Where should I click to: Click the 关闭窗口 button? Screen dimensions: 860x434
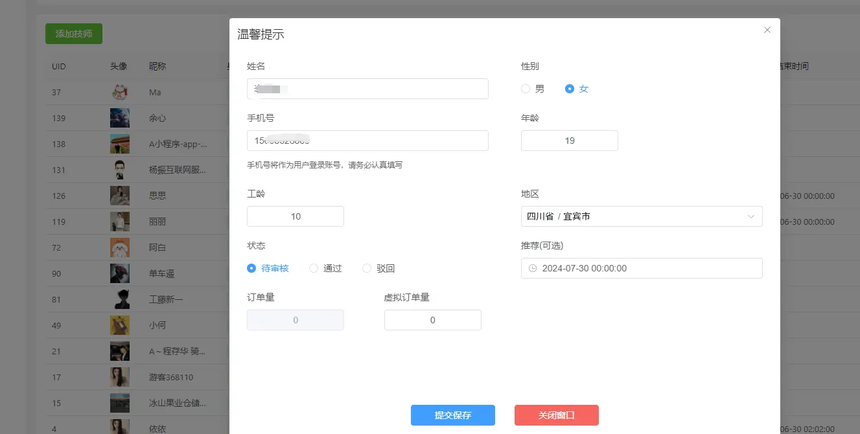(556, 415)
